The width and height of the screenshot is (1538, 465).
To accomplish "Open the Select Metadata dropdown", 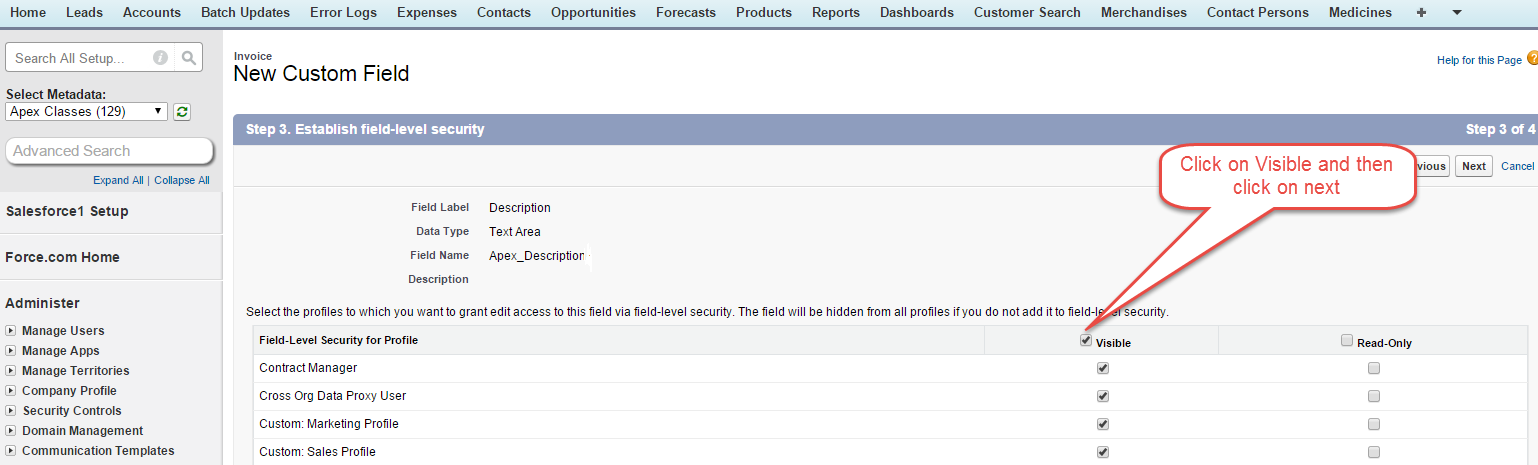I will (x=86, y=112).
